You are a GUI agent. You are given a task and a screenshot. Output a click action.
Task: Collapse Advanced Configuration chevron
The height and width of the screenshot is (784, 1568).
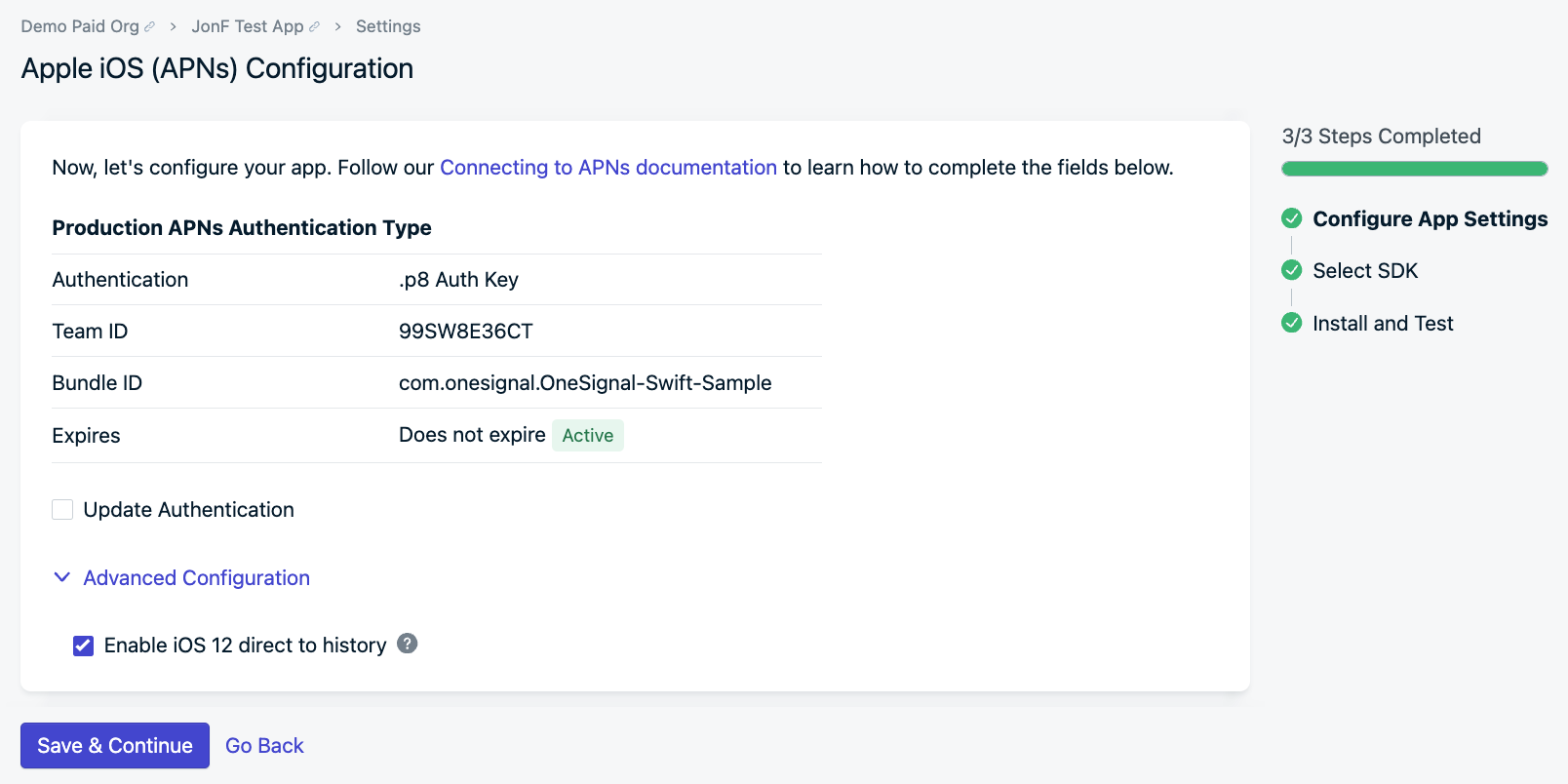pyautogui.click(x=61, y=577)
